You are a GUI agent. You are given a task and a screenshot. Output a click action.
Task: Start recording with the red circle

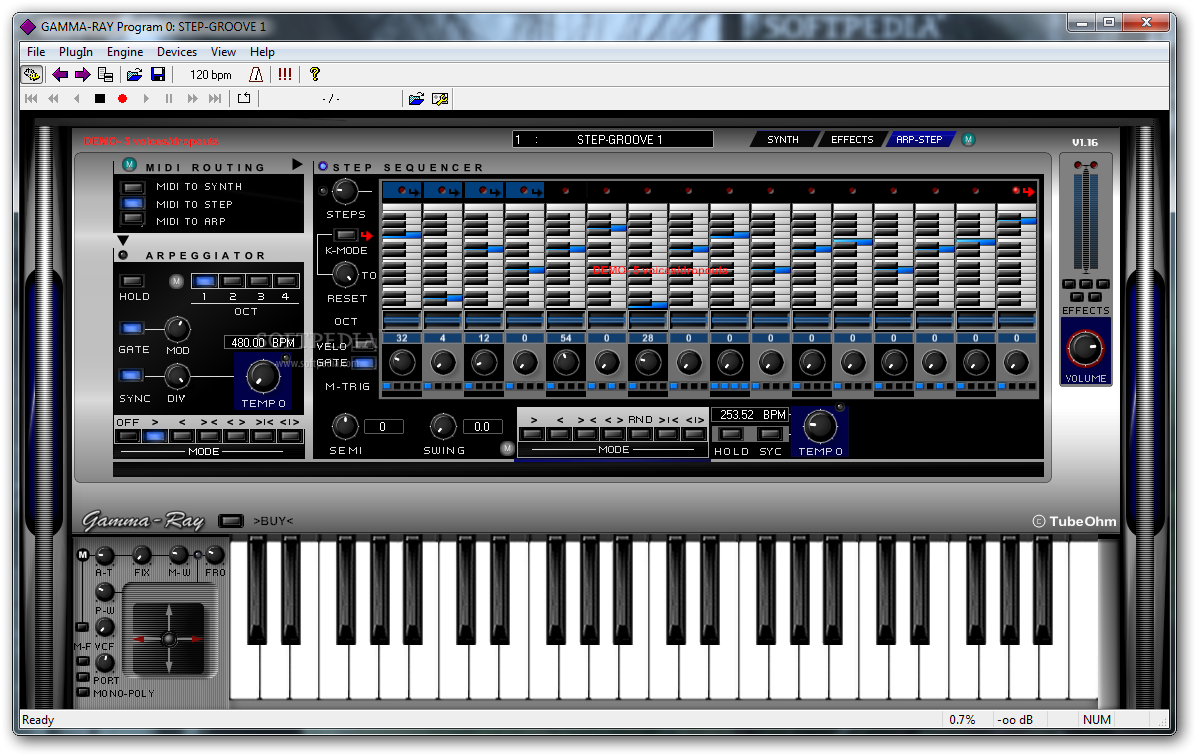(122, 99)
